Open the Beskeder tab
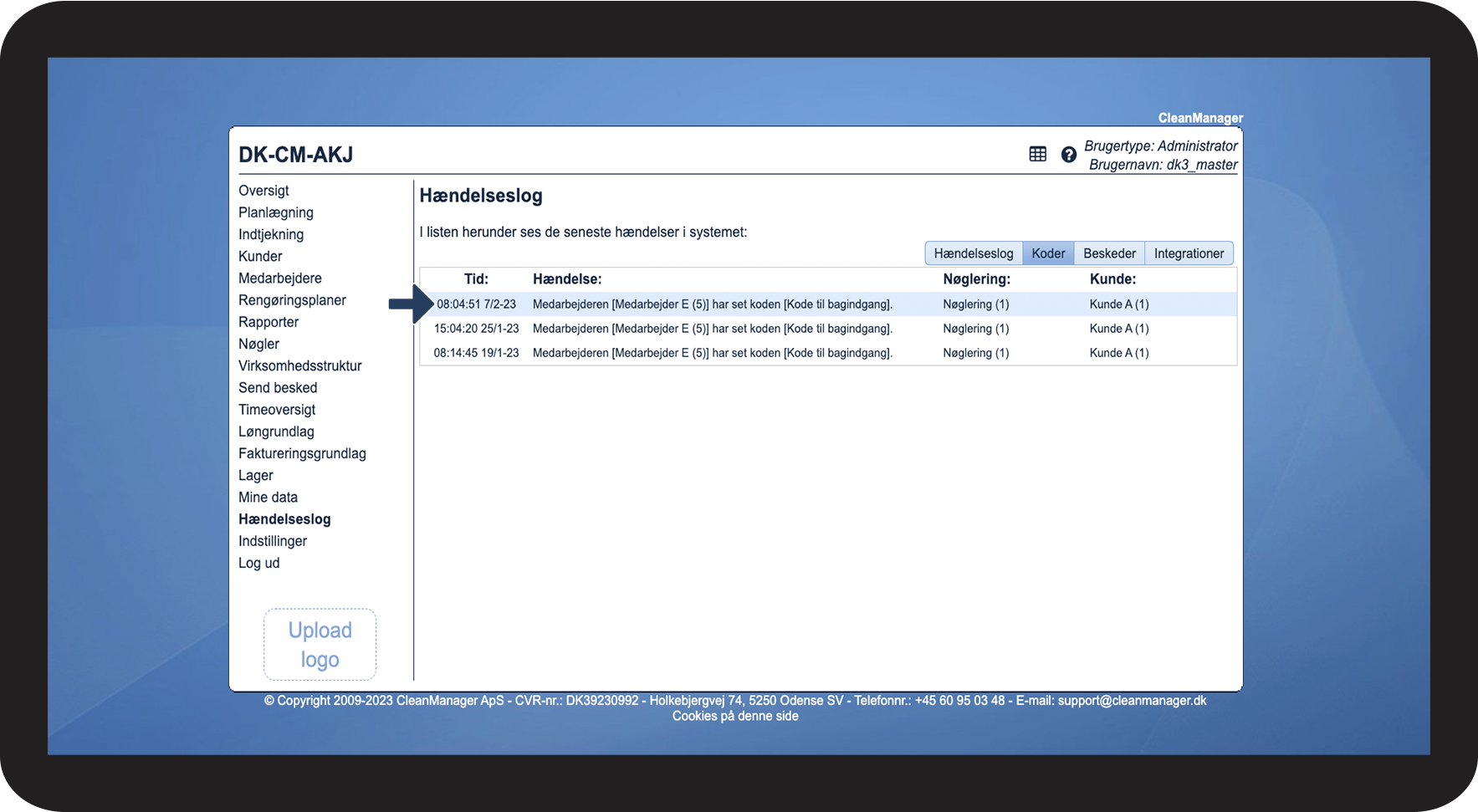This screenshot has height=812, width=1478. [1109, 253]
